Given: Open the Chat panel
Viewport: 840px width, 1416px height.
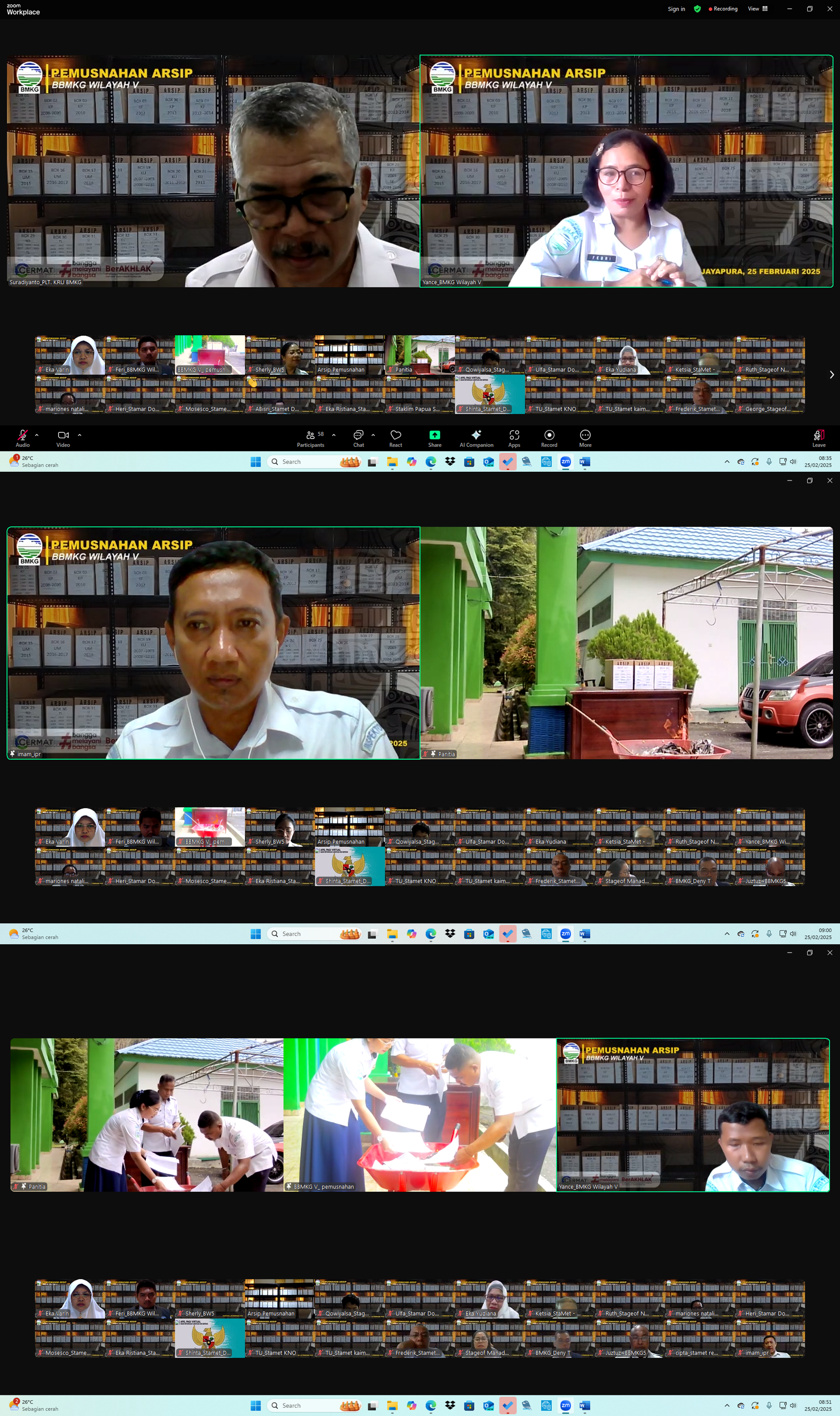Looking at the screenshot, I should tap(358, 435).
